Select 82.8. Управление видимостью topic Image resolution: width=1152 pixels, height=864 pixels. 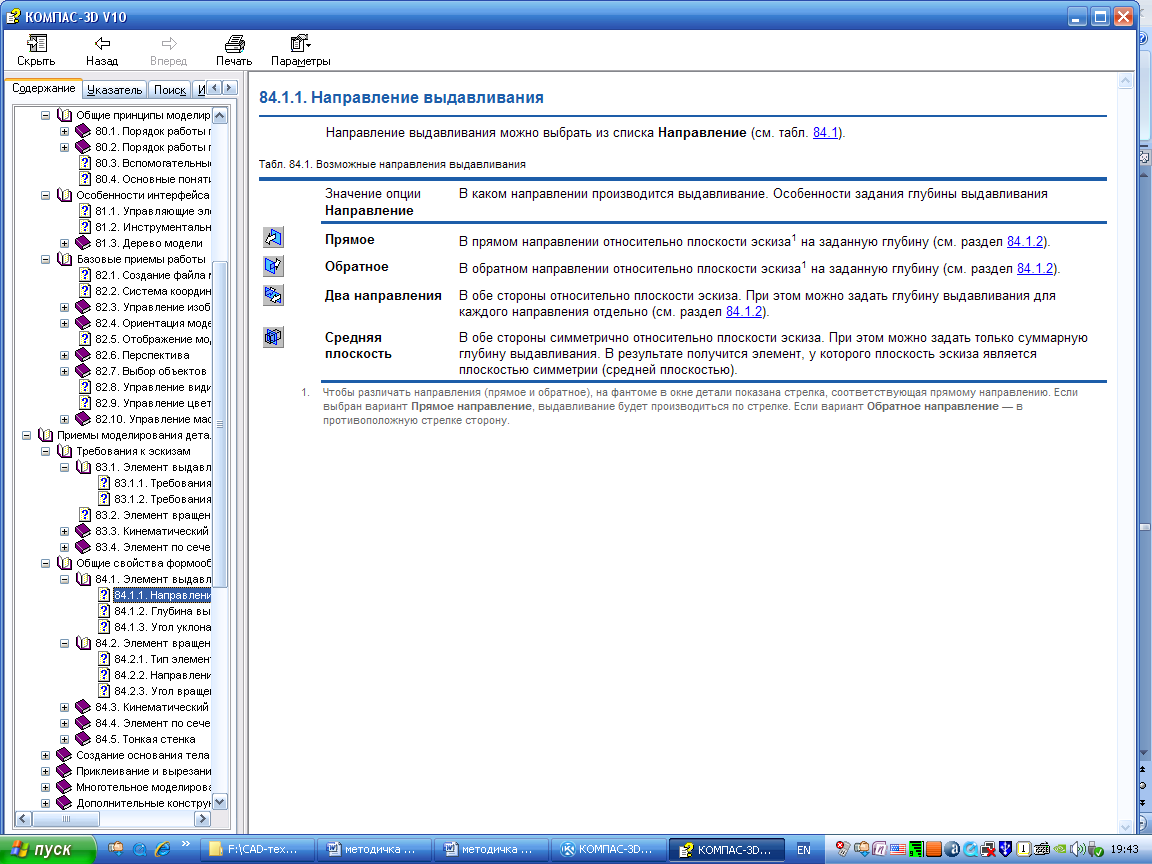point(152,387)
